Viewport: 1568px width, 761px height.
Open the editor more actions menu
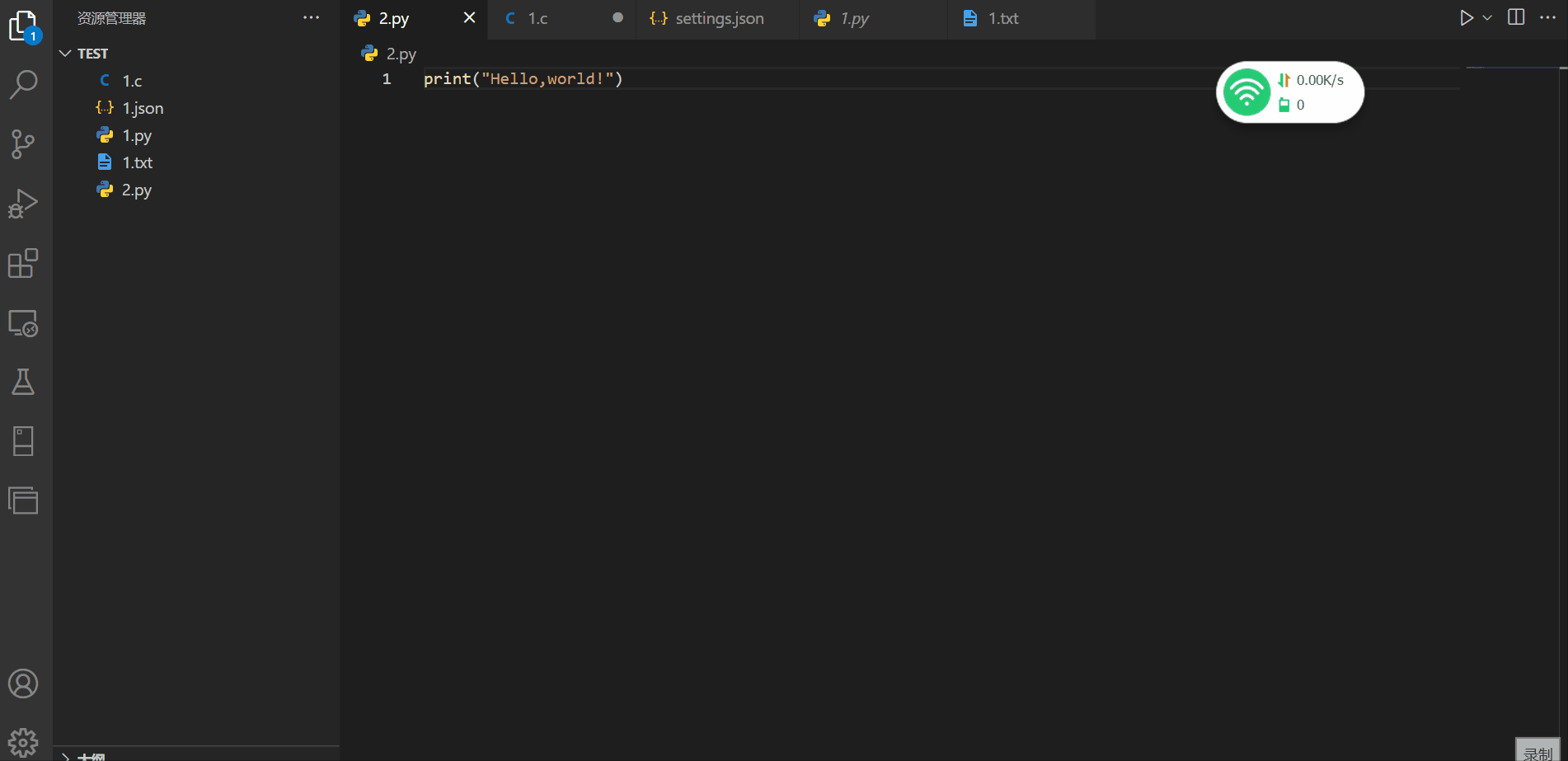1548,16
